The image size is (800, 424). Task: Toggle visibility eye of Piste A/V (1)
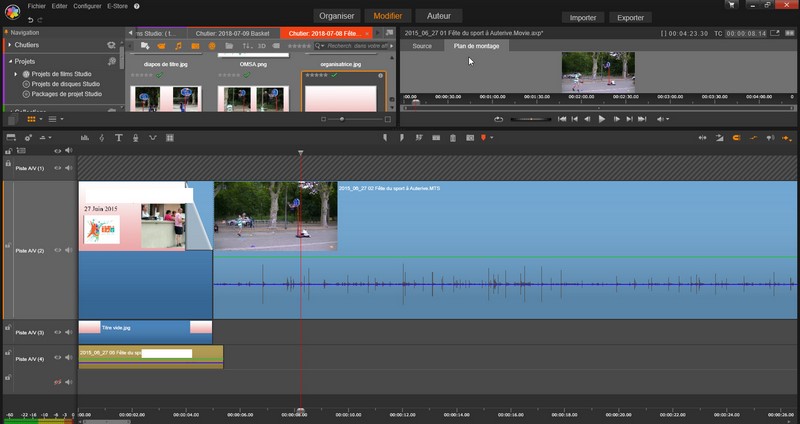(58, 168)
